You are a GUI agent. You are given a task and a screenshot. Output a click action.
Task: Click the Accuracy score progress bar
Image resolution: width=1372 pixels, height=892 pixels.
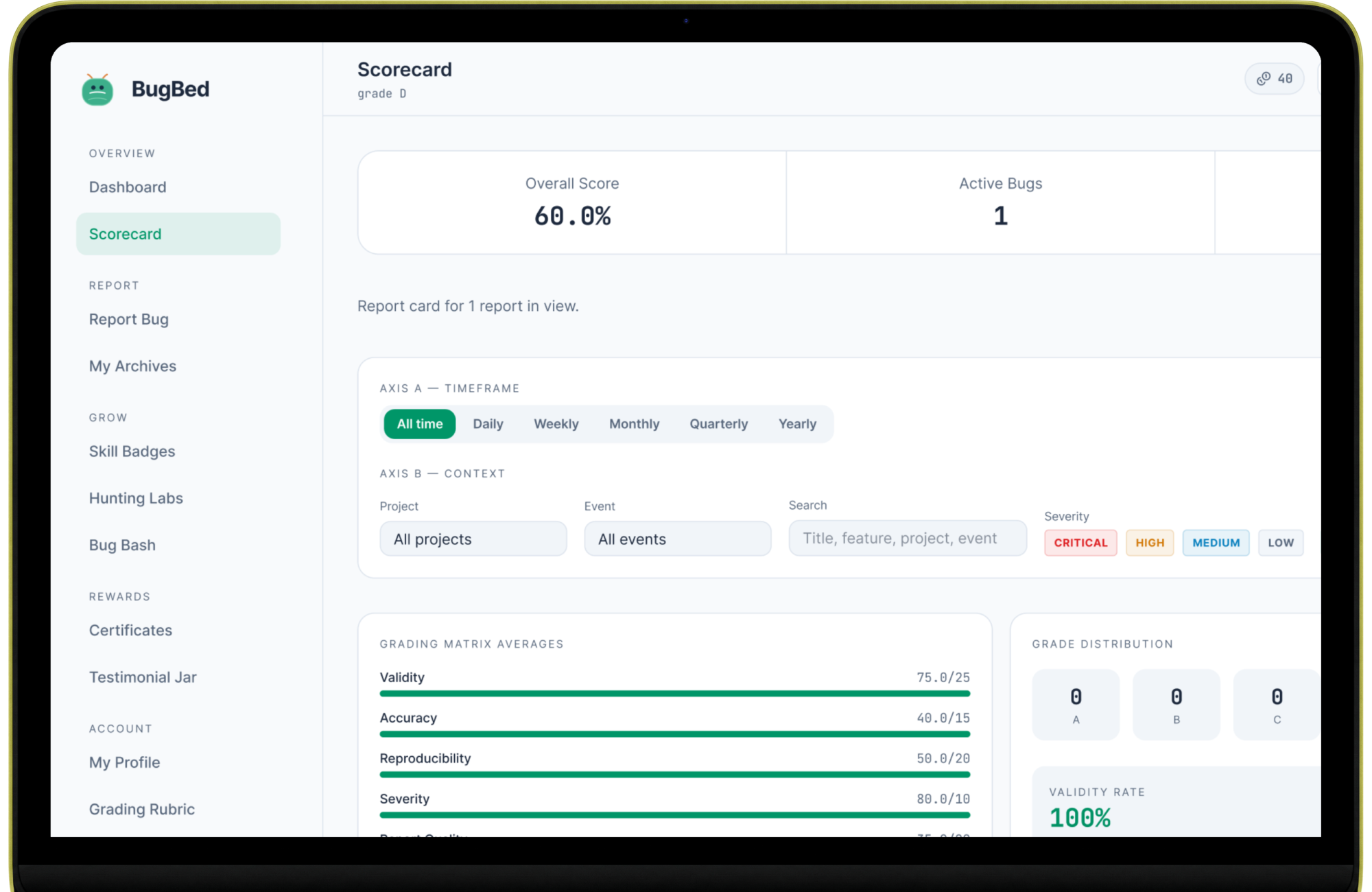(675, 734)
